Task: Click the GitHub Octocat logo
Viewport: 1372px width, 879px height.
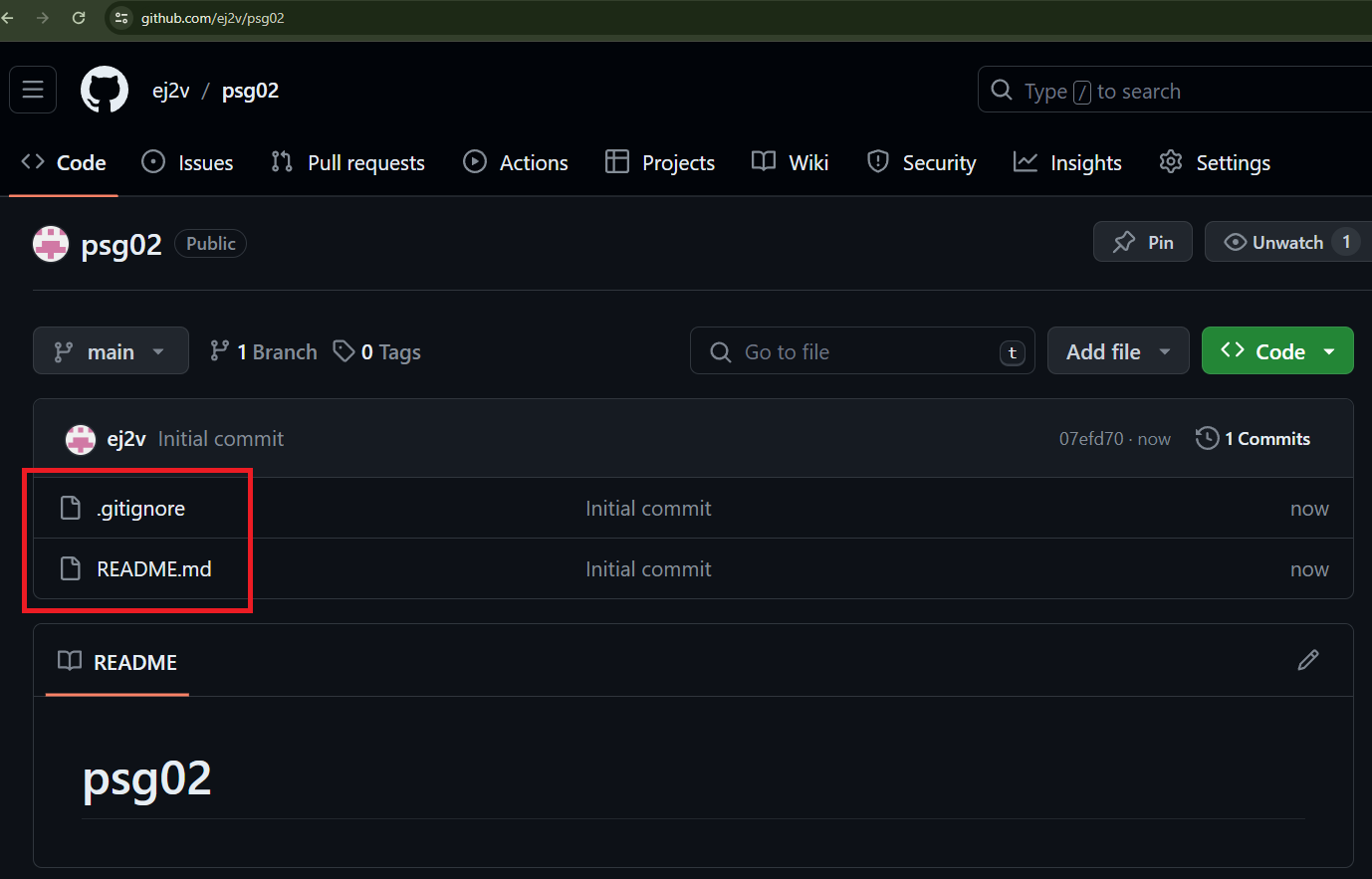Action: tap(105, 91)
